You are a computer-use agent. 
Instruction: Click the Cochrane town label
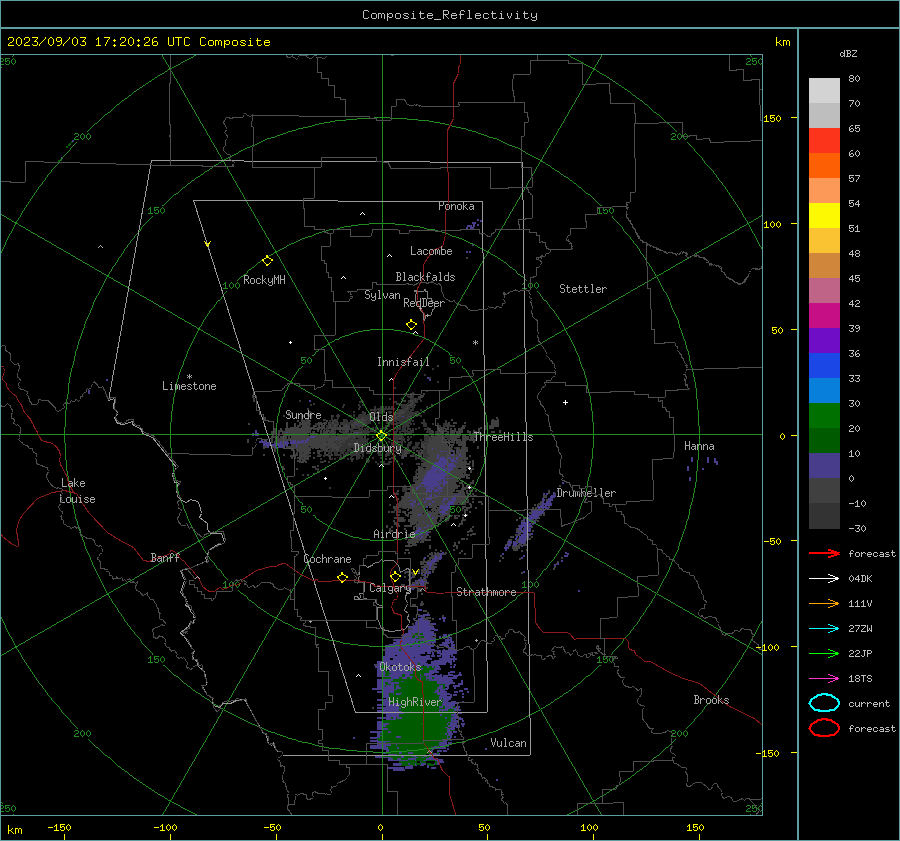pos(327,559)
